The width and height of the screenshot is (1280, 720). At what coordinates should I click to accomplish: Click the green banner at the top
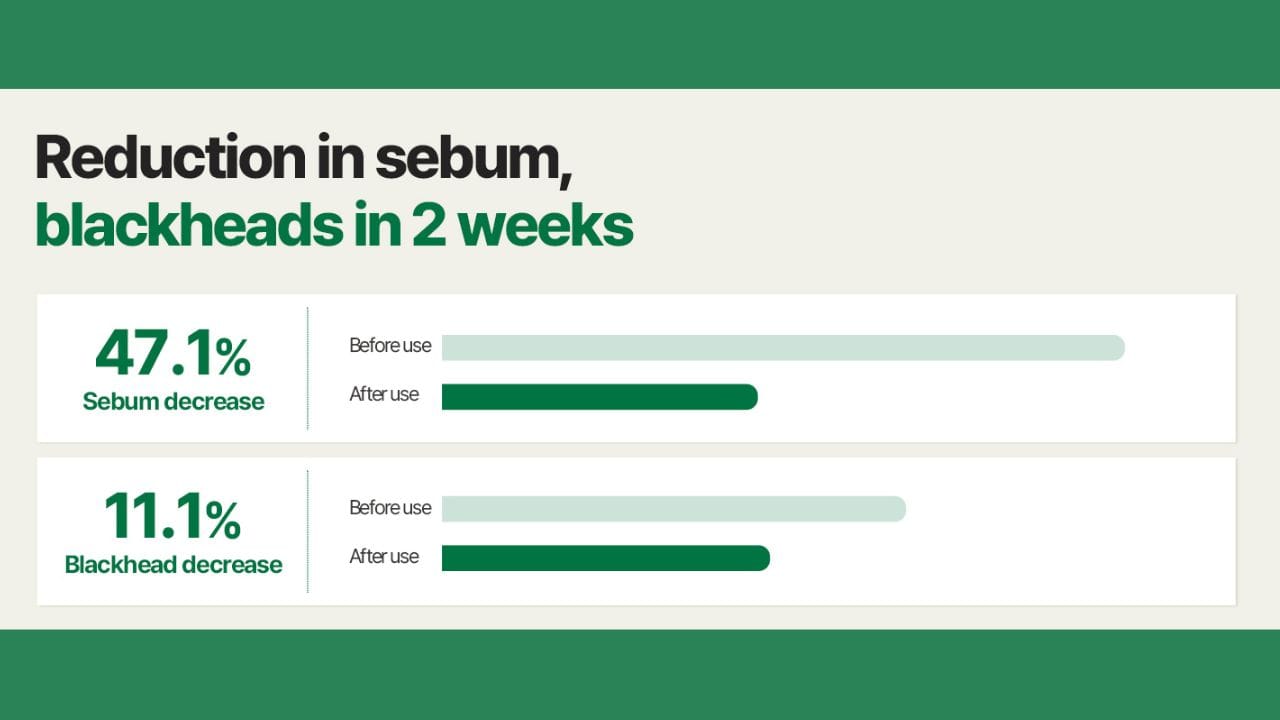click(x=640, y=44)
